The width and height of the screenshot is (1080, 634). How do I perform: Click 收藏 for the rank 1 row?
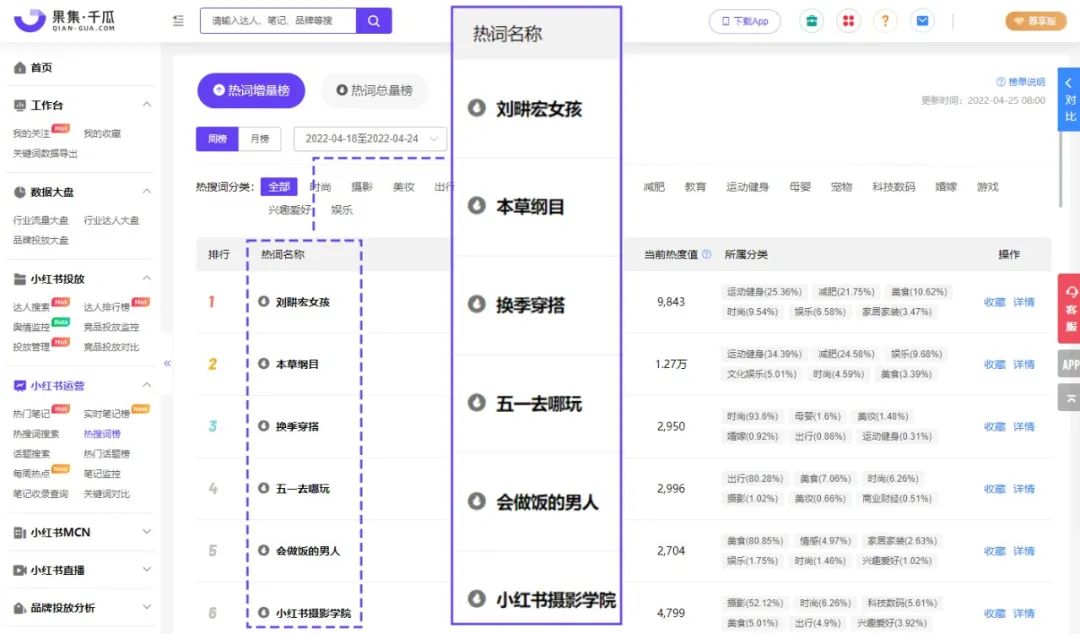point(995,302)
